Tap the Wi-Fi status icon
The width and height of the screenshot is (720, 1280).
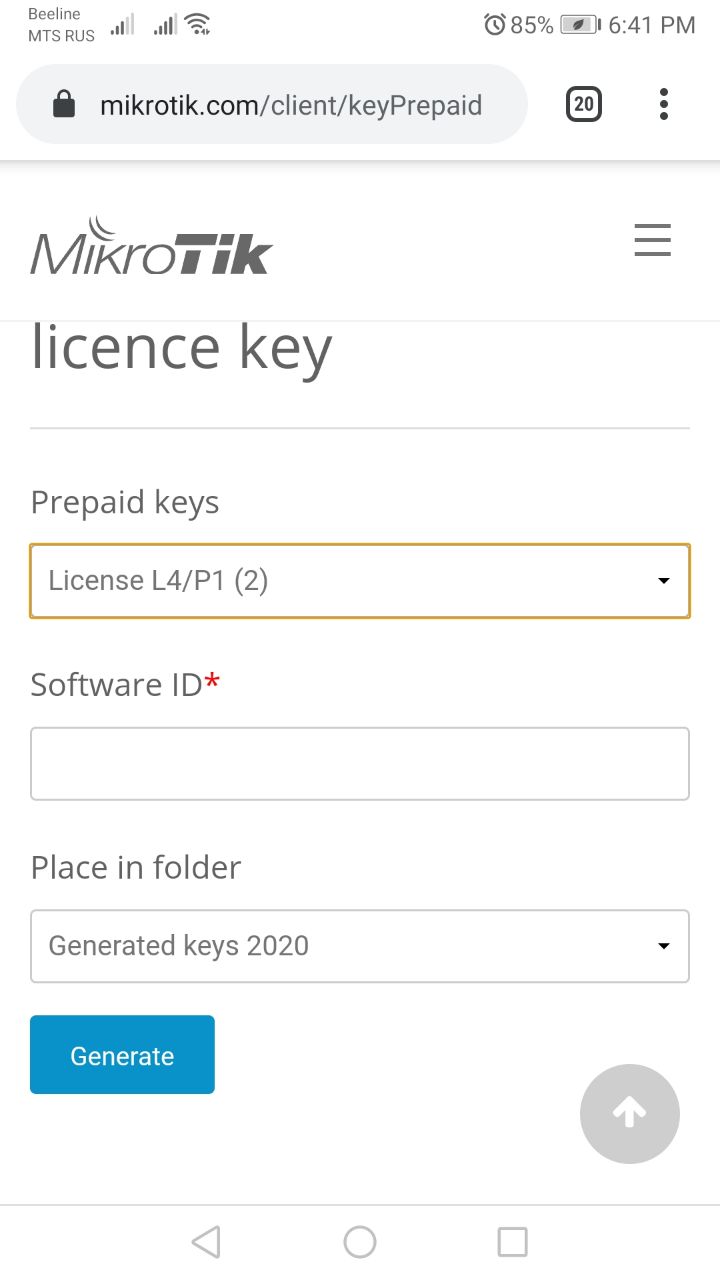(x=198, y=25)
